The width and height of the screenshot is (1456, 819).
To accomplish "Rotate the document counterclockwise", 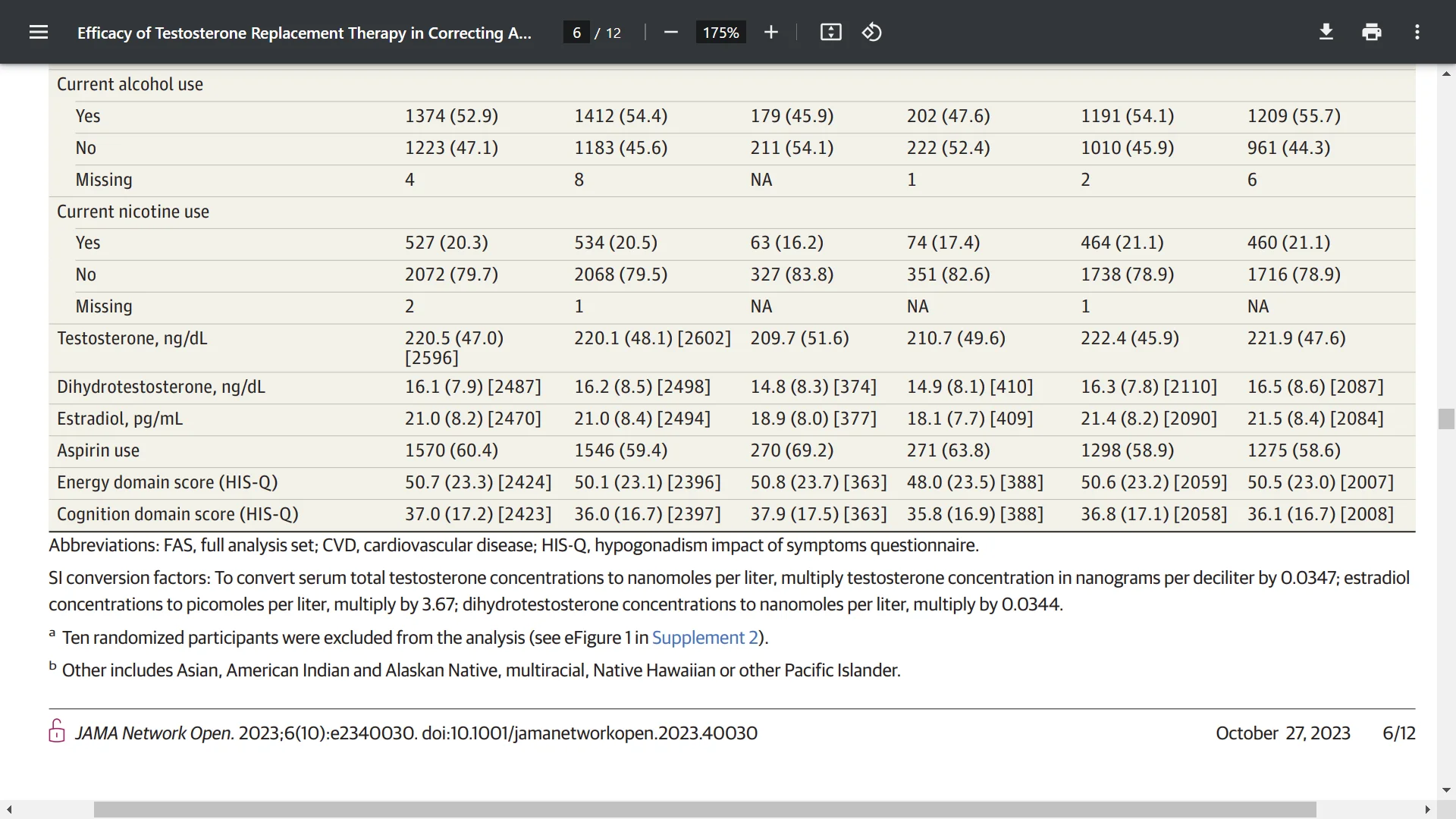I will tap(872, 32).
